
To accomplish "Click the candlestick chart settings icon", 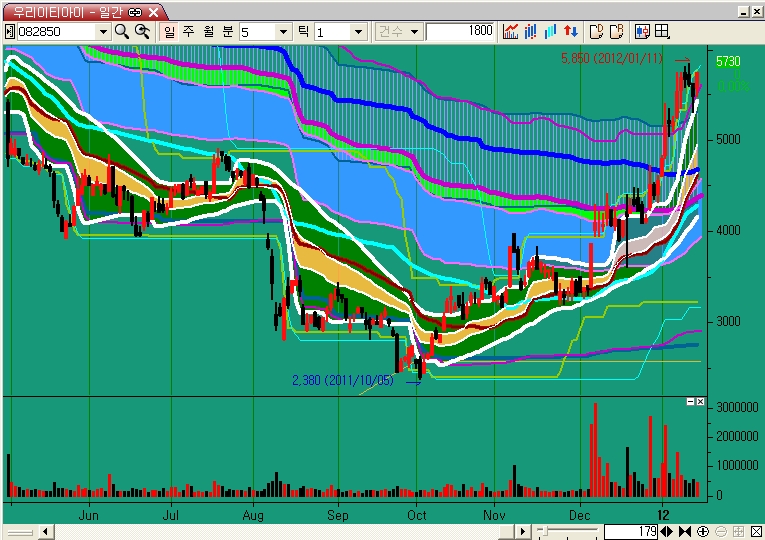I will click(x=642, y=31).
